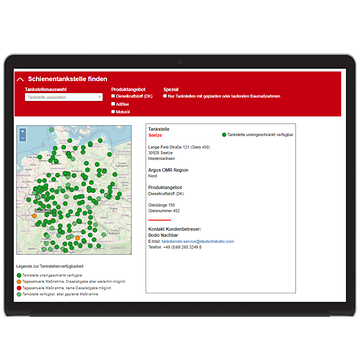Check the Motoröl product option
This screenshot has height=360, width=360.
pos(113,111)
